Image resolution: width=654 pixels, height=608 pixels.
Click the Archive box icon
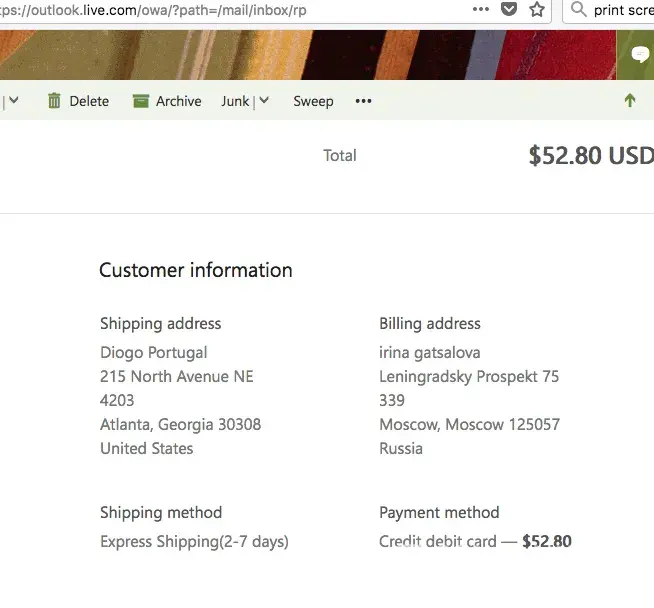coord(141,101)
